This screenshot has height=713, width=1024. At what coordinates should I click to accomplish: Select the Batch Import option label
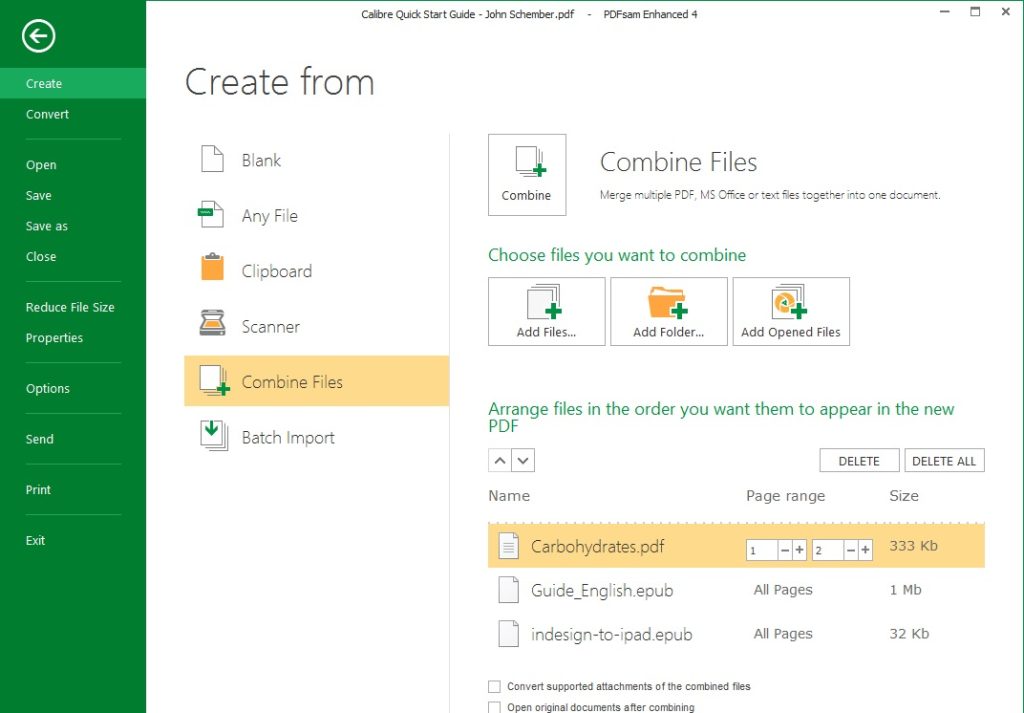pyautogui.click(x=288, y=437)
